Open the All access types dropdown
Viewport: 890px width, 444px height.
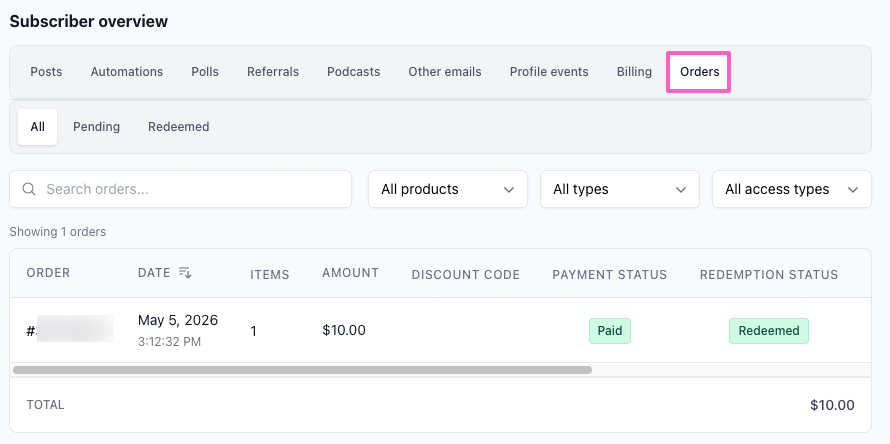pos(792,189)
